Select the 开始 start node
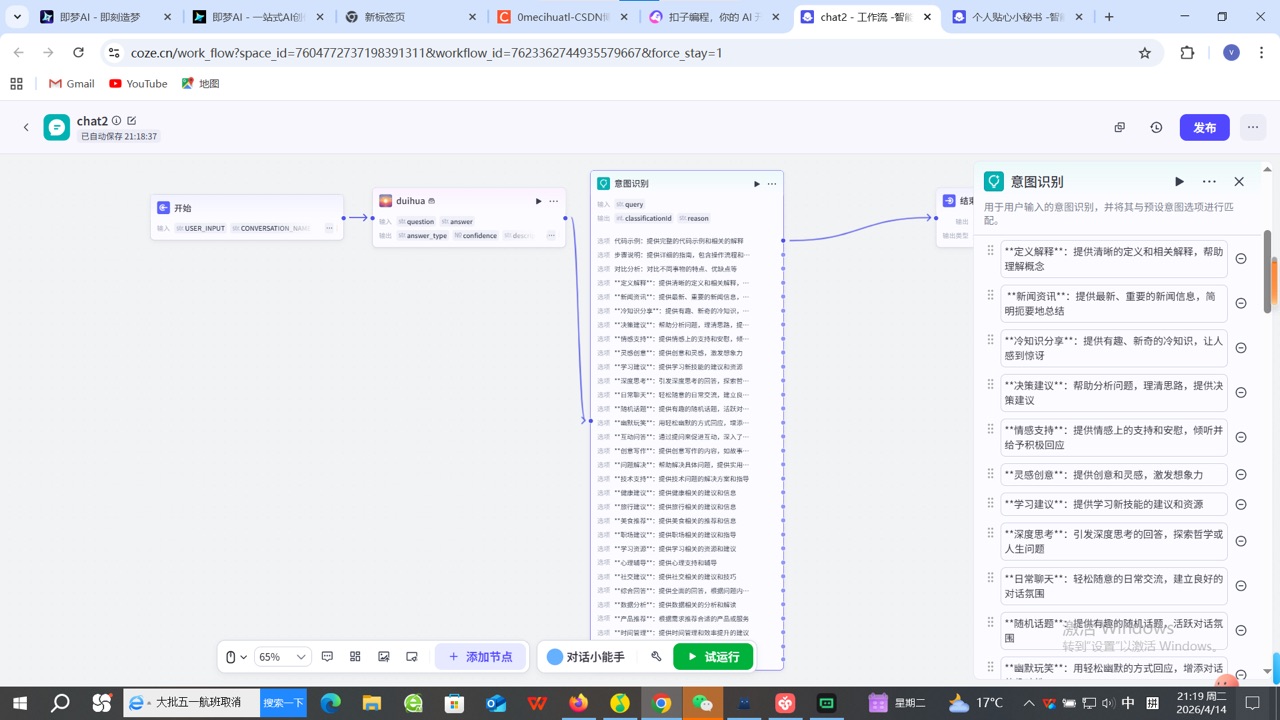1280x720 pixels. [247, 217]
